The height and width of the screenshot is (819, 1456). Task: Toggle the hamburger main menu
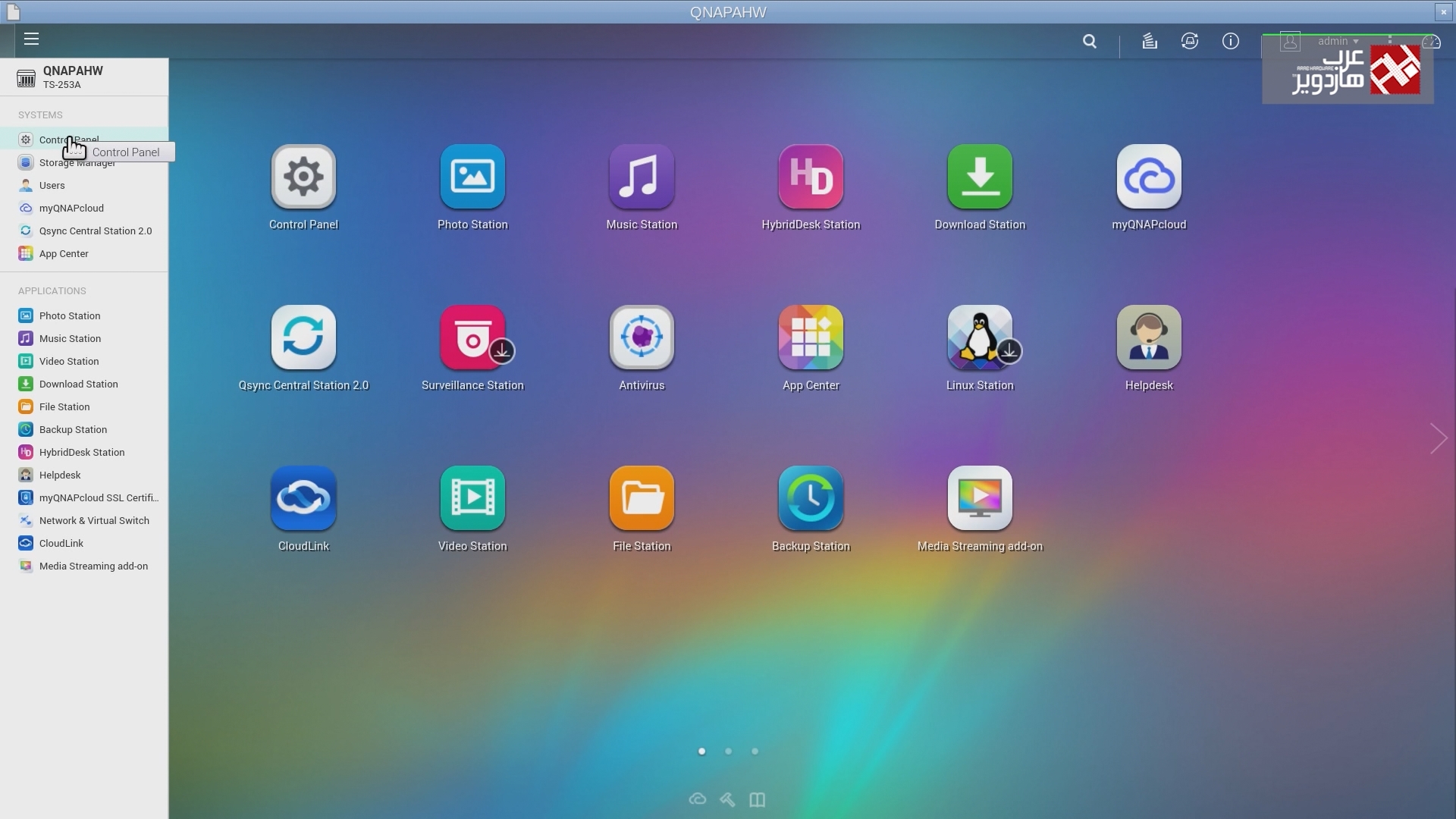tap(31, 39)
